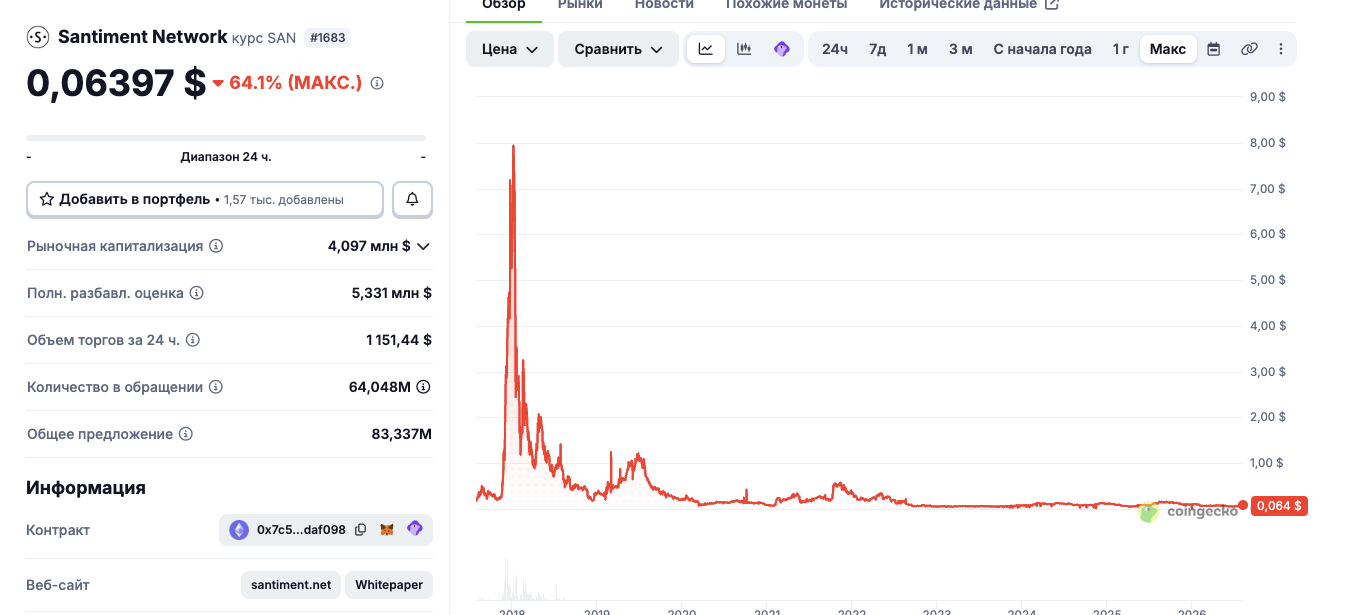Select the Макс time range
Image resolution: width=1362 pixels, height=615 pixels.
coord(1168,49)
